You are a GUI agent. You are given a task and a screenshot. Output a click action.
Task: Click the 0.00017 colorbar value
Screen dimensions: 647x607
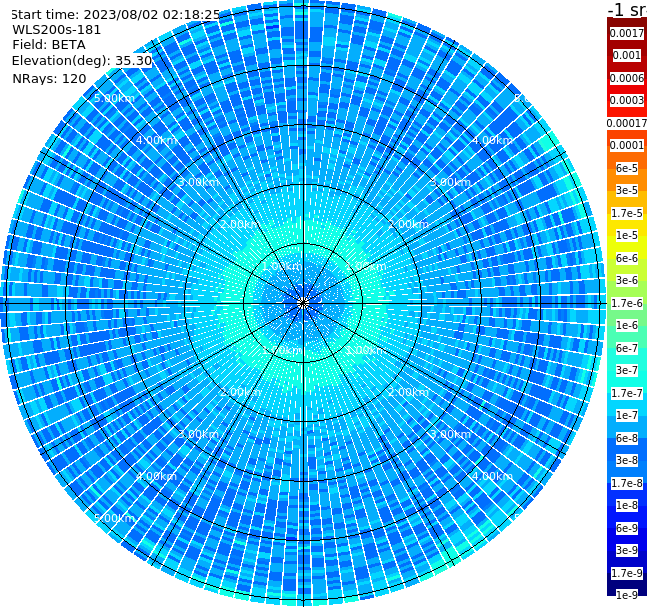627,123
